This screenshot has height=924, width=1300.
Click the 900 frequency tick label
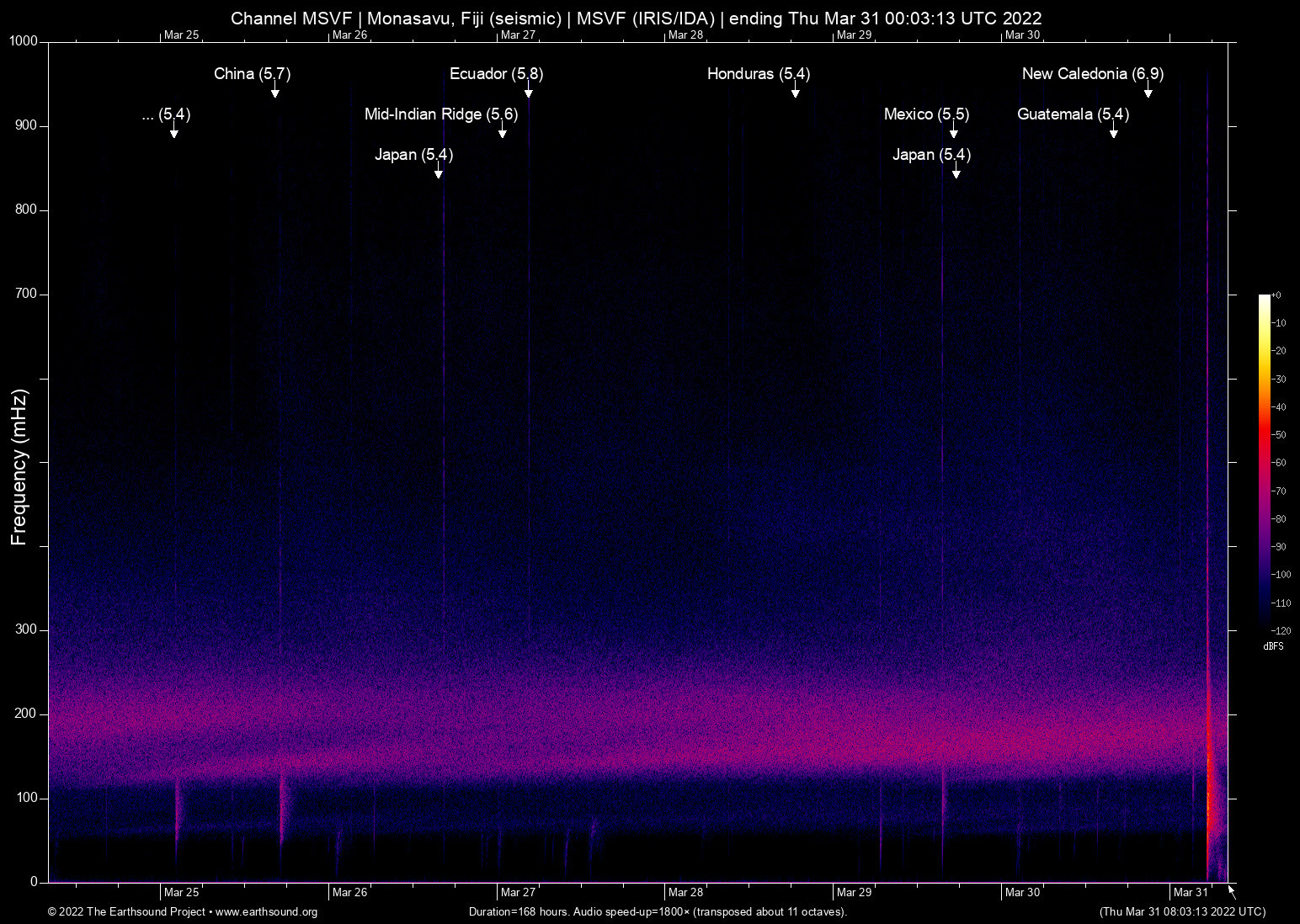pos(26,125)
